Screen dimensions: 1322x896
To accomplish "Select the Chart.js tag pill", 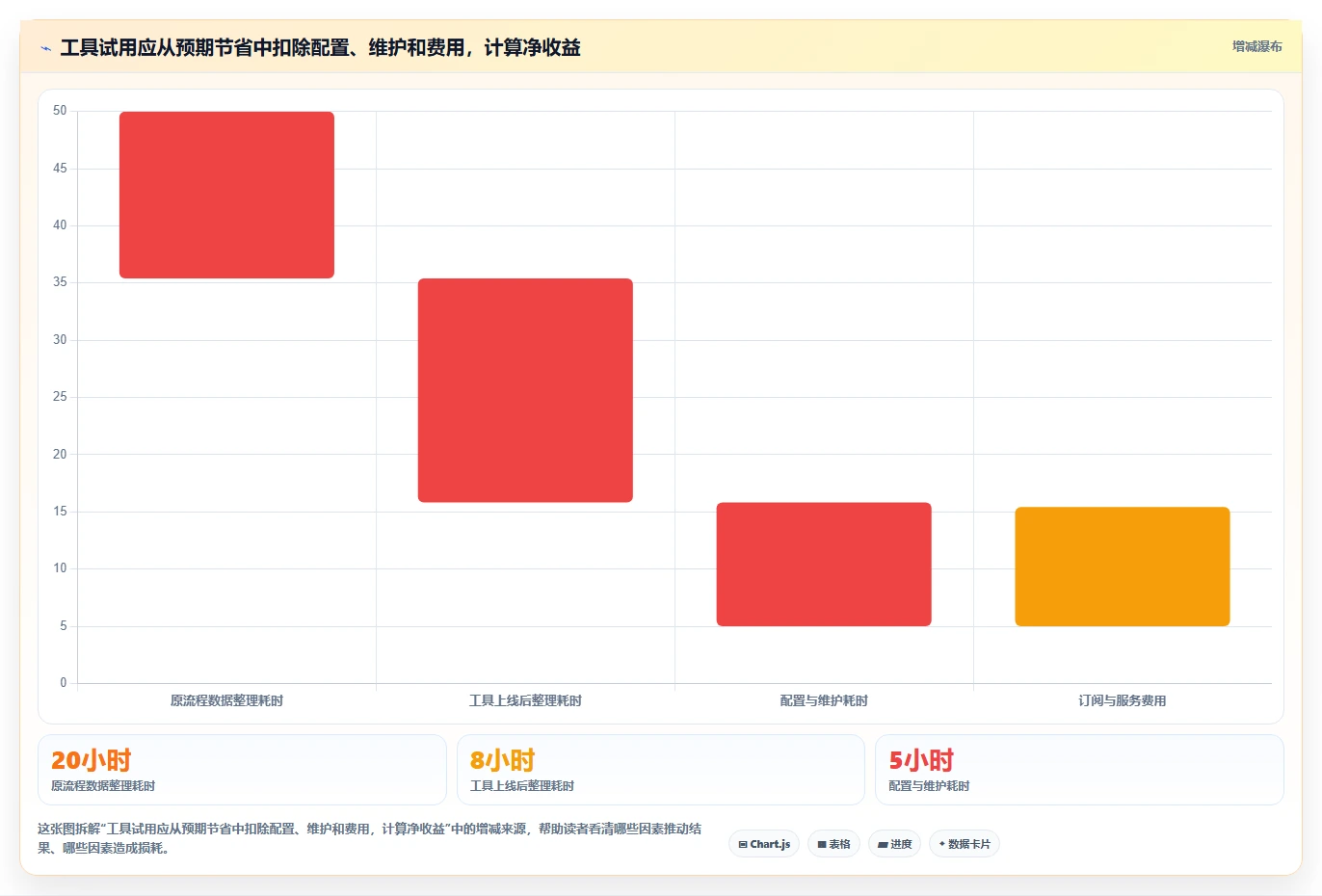I will click(764, 844).
